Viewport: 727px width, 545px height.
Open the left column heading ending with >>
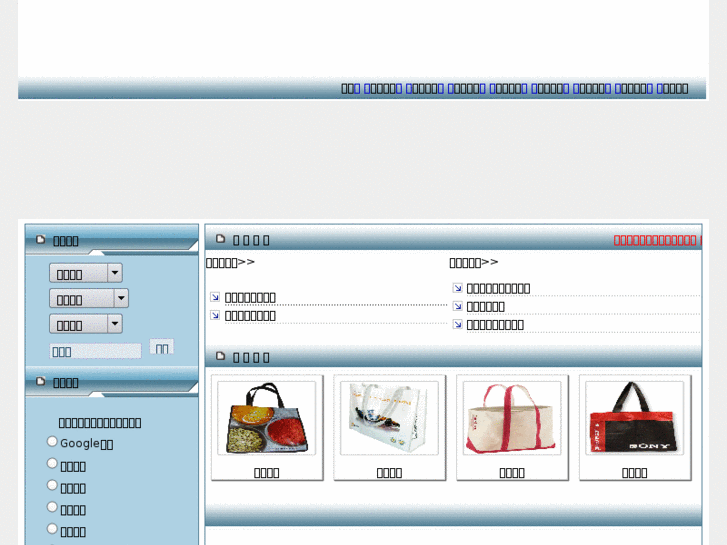230,263
